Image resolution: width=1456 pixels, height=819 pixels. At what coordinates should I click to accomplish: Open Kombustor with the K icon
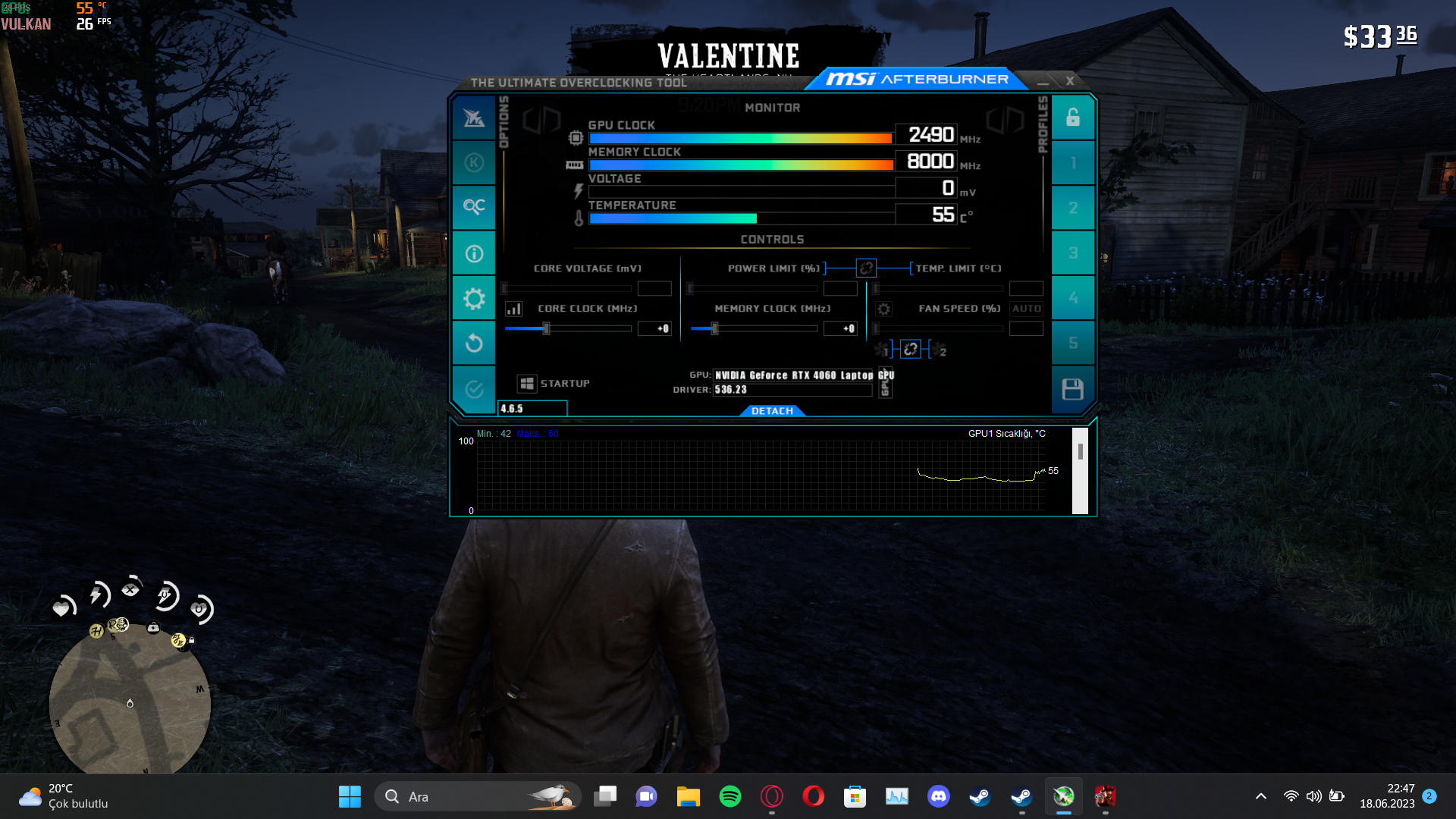pos(474,162)
